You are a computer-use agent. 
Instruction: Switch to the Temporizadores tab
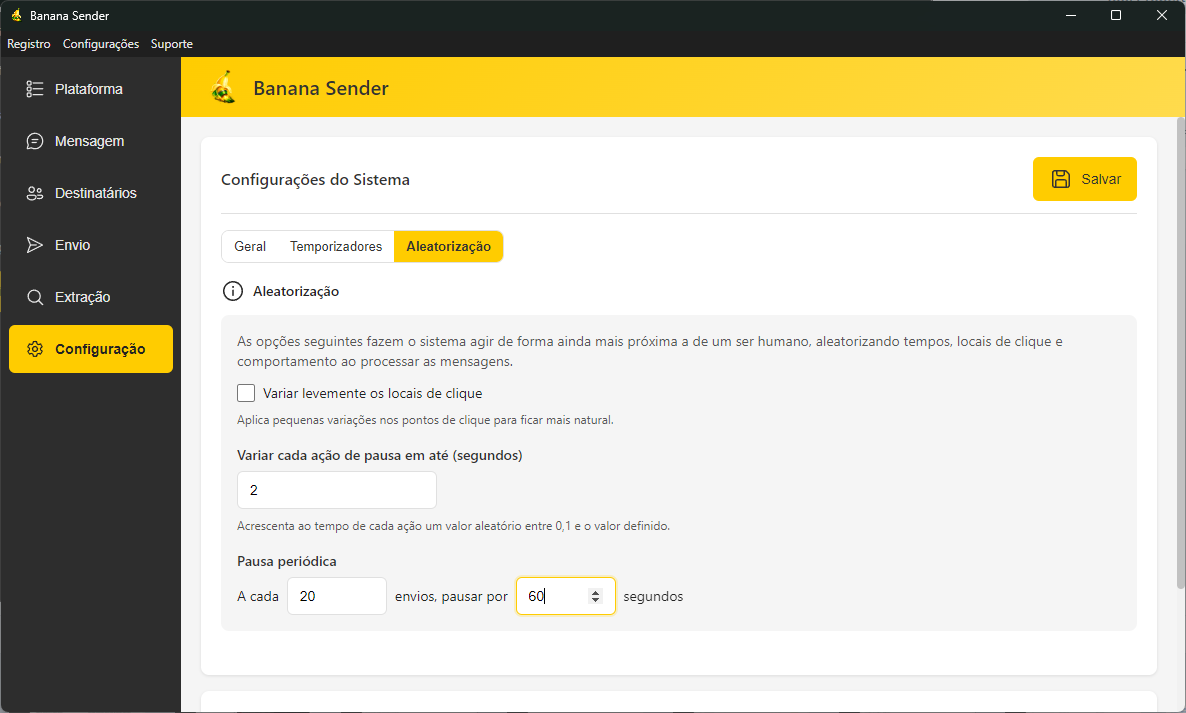click(336, 246)
